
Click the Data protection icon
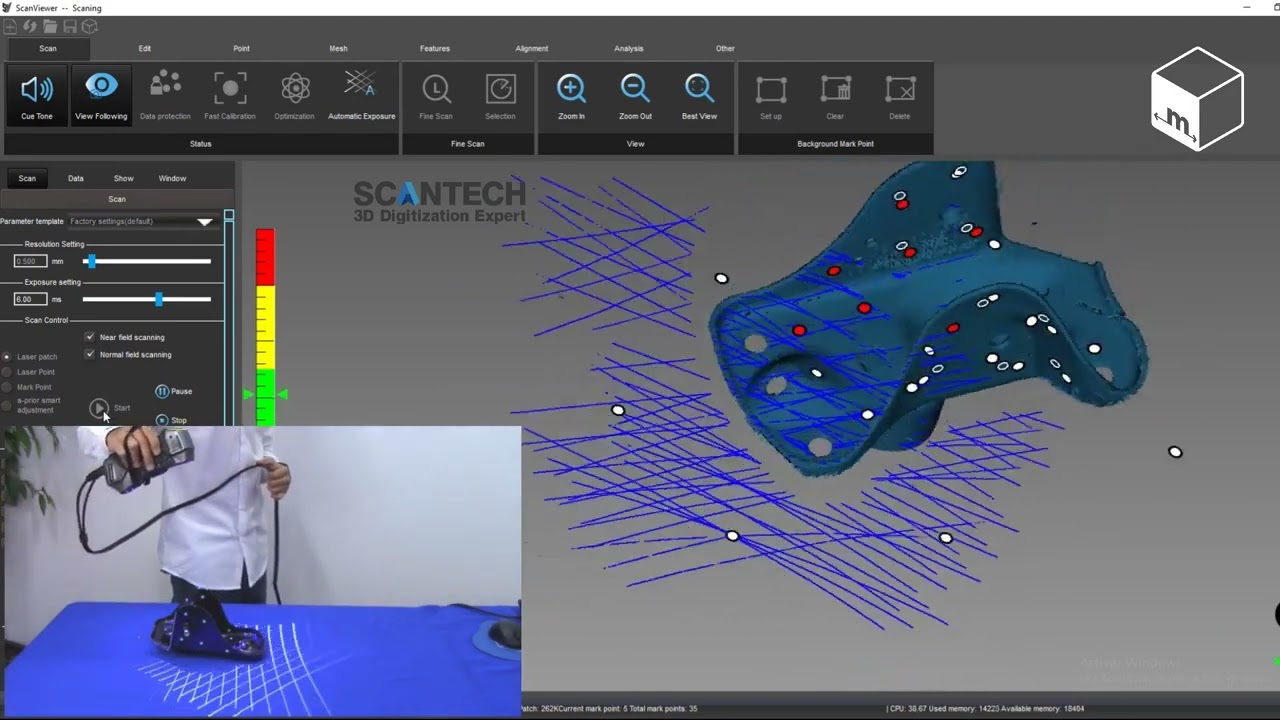pos(165,96)
